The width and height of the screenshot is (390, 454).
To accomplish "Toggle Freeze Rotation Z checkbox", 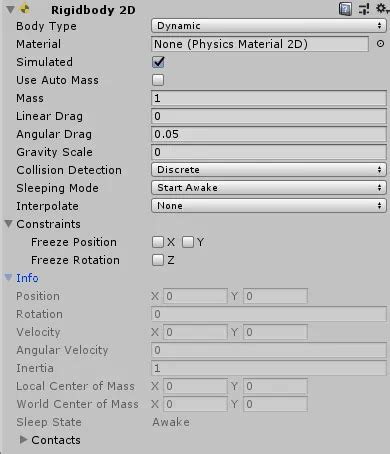I will (158, 260).
